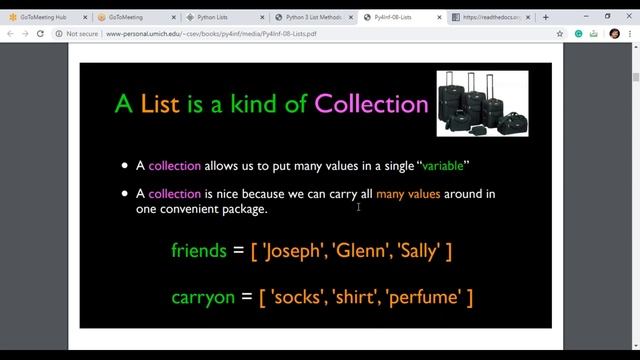This screenshot has height=360, width=640.
Task: Click the orange words 'many values'
Action: tap(408, 194)
